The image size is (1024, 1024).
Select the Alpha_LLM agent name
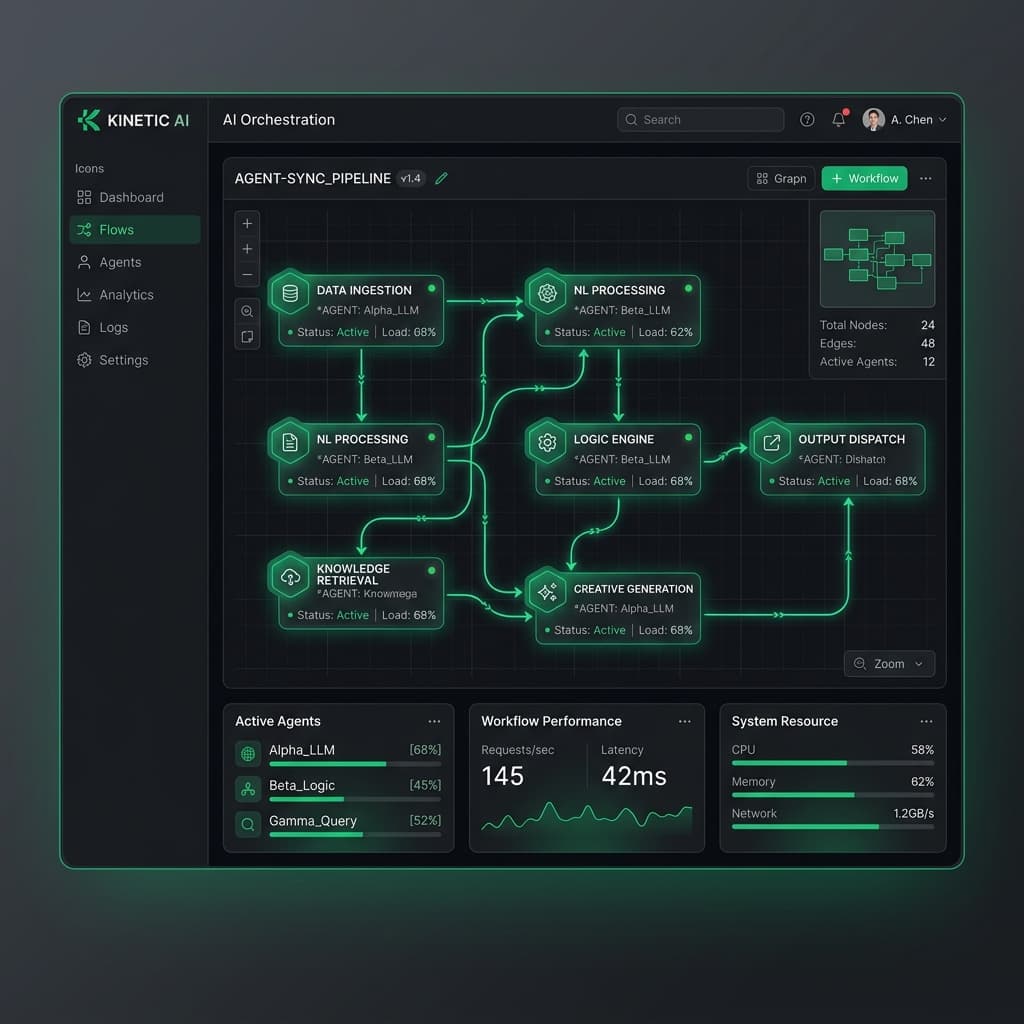click(302, 750)
